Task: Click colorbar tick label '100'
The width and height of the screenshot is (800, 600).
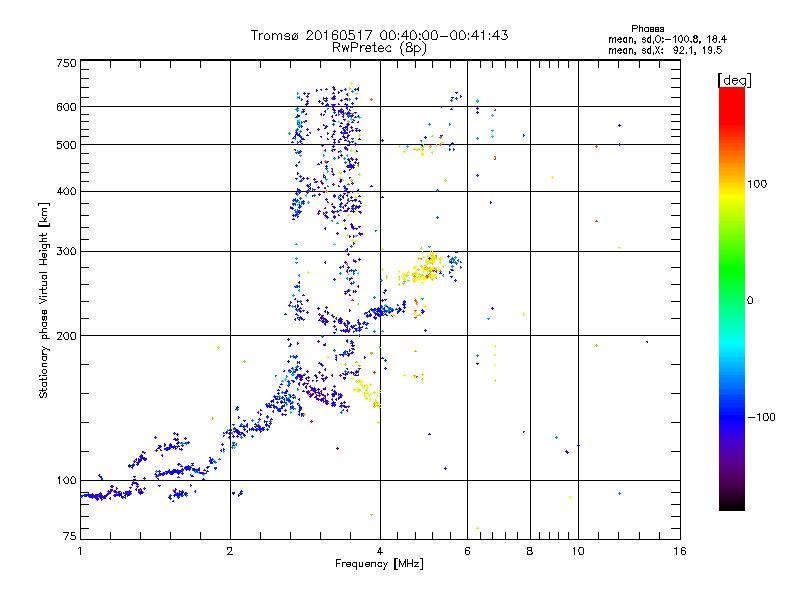Action: click(757, 184)
